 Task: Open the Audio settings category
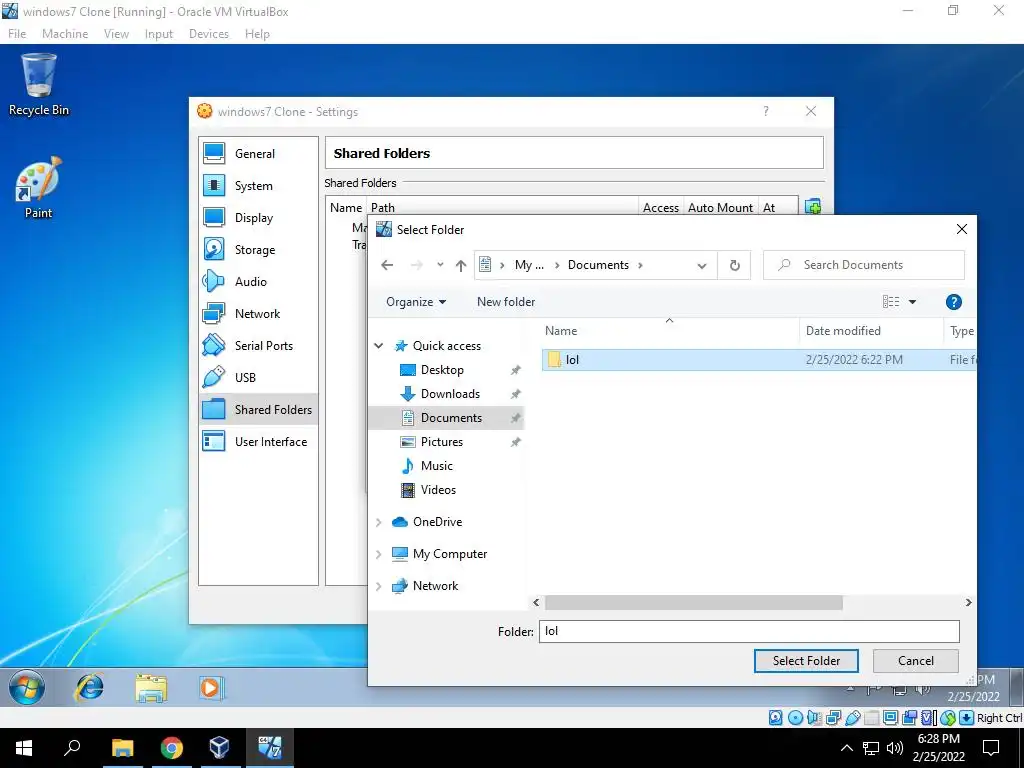tap(258, 281)
